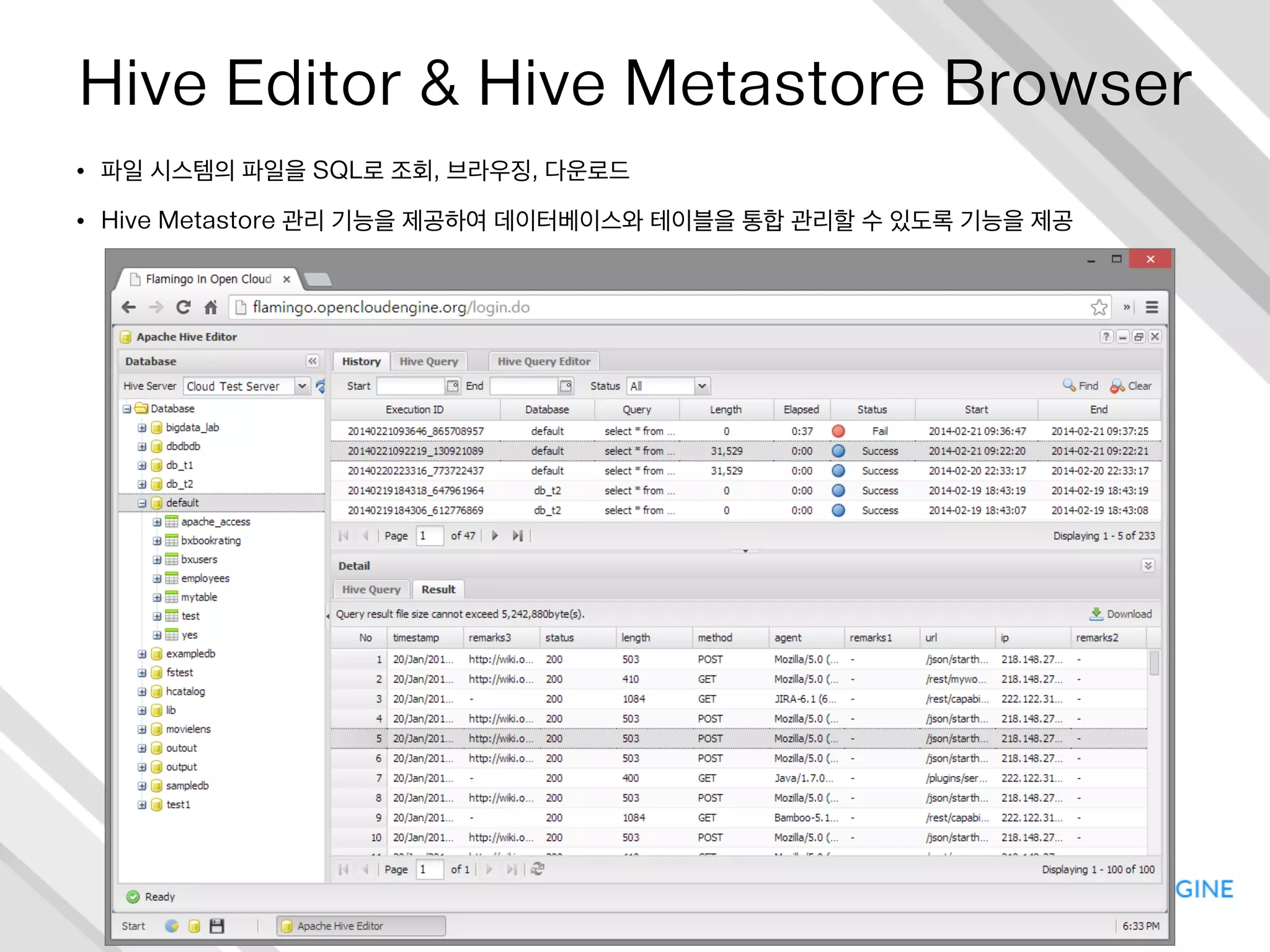Go to last history page
Screen dimensions: 1270x952
[x=518, y=535]
